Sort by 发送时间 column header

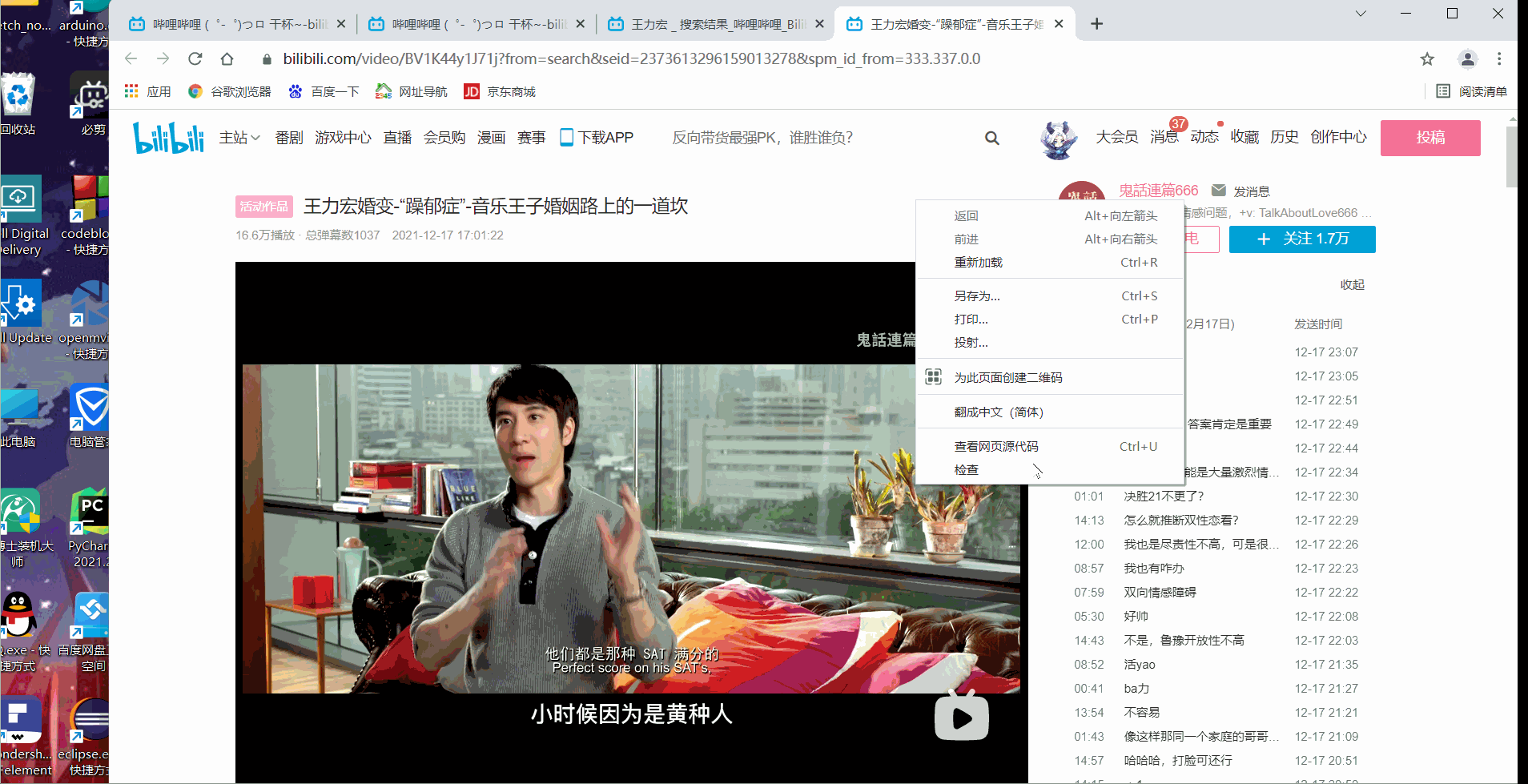[1318, 324]
